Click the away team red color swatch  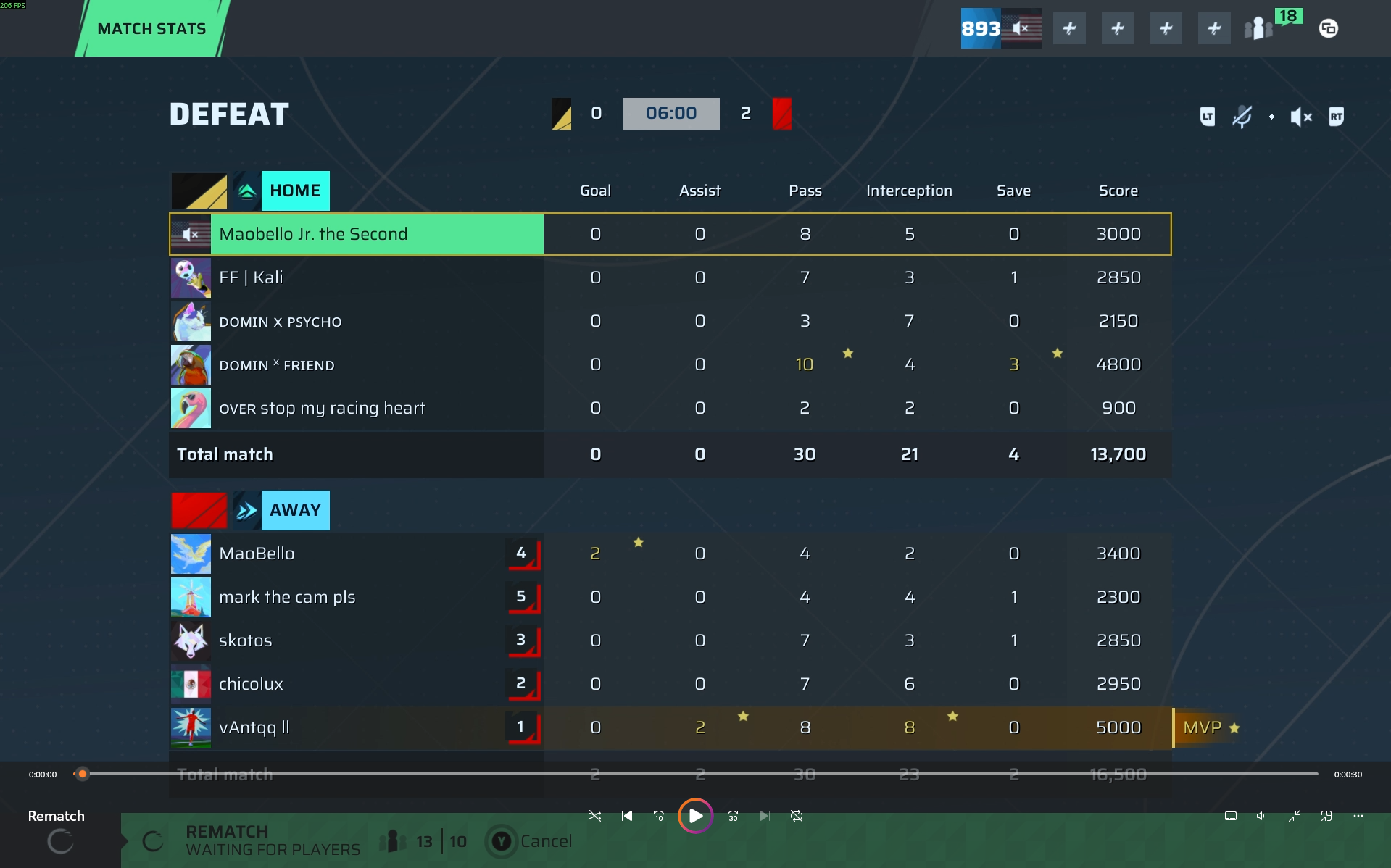click(199, 510)
